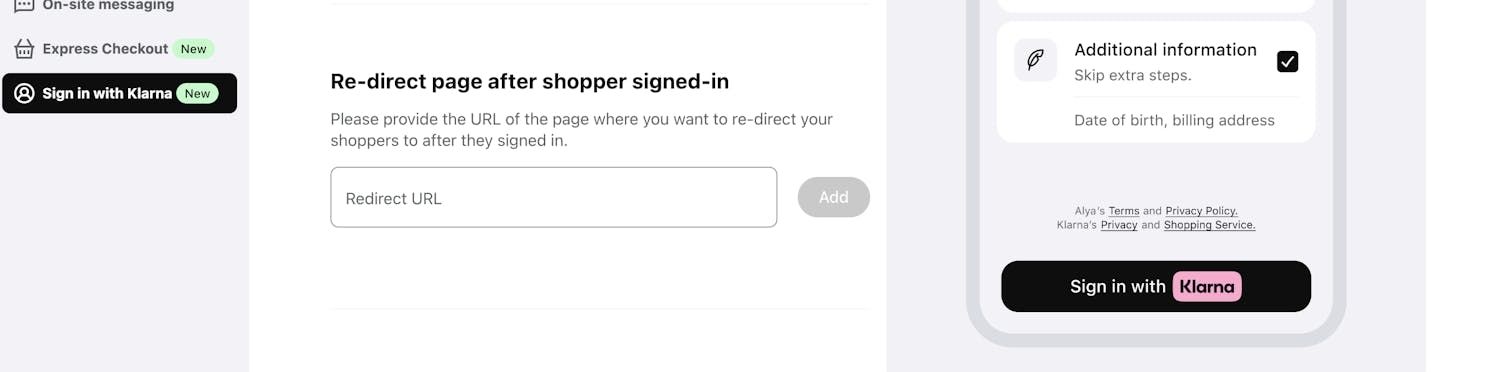Click the On-site messaging chat bubble icon

[x=24, y=5]
